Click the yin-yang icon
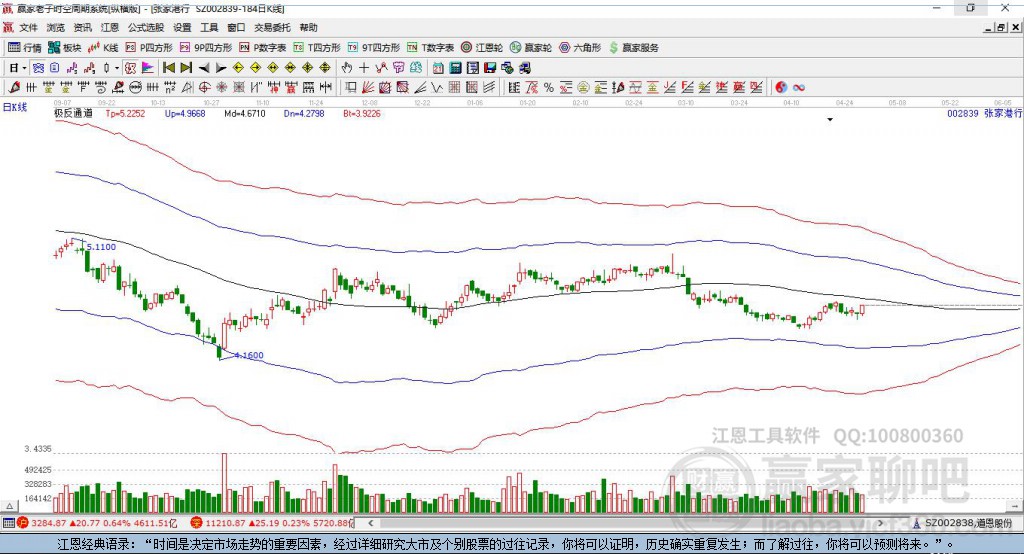The width and height of the screenshot is (1024, 554). click(x=780, y=87)
